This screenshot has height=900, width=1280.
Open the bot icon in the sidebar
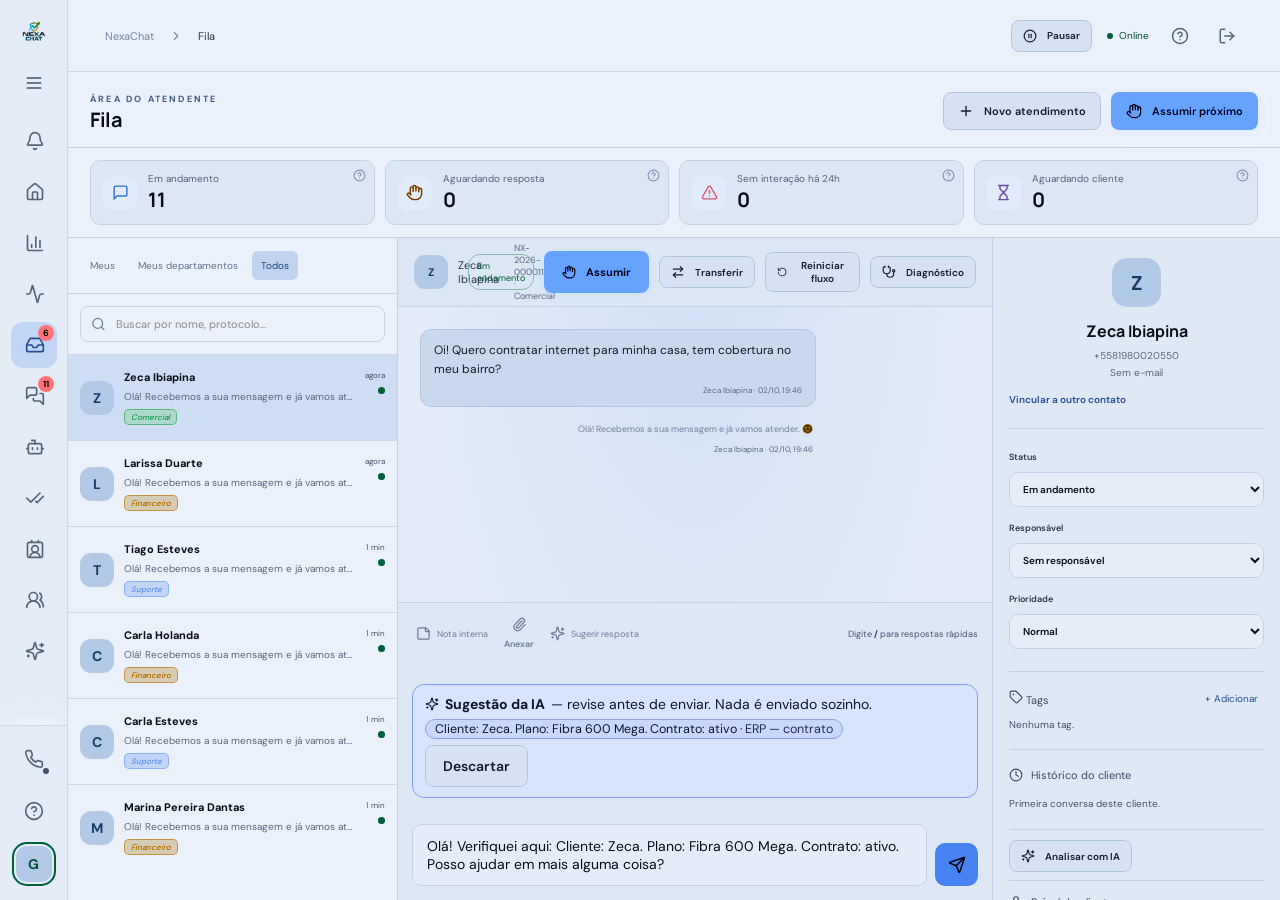pos(34,447)
